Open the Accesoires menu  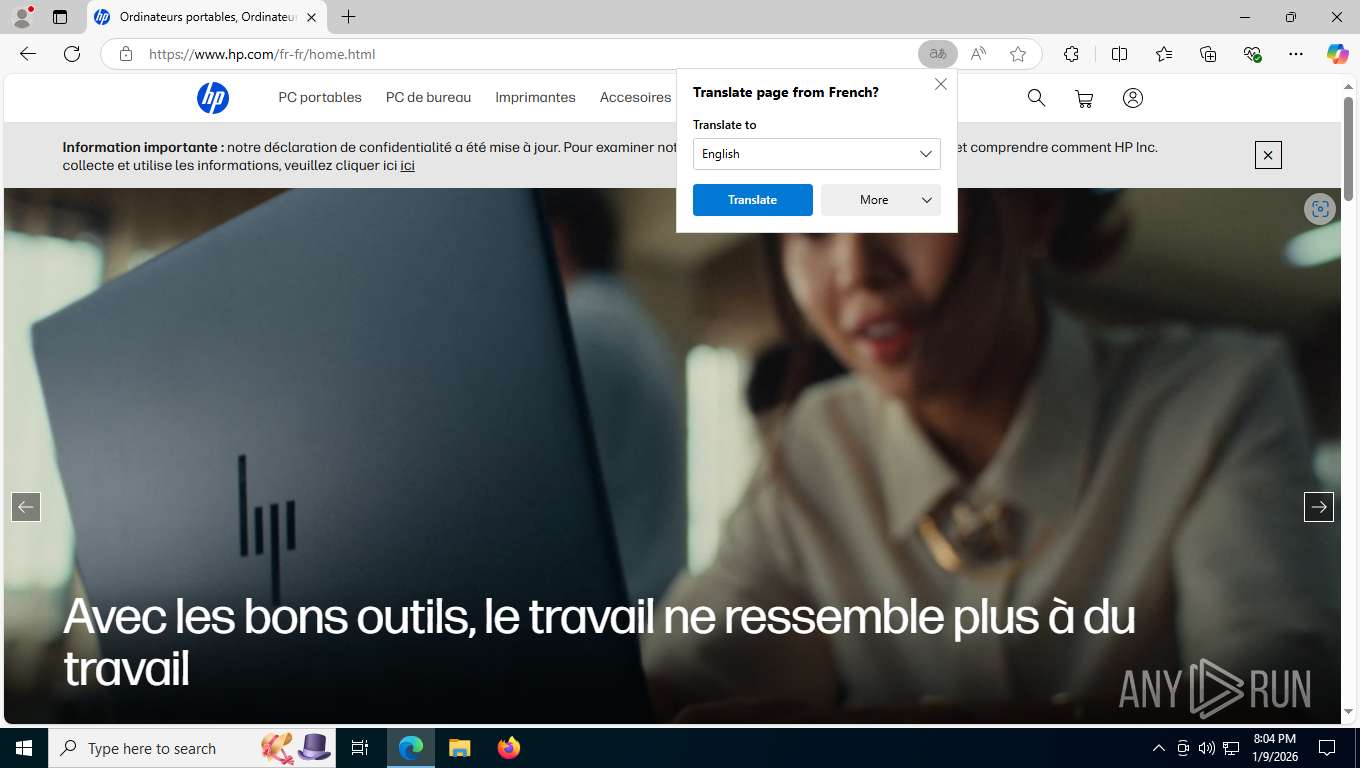tap(635, 97)
